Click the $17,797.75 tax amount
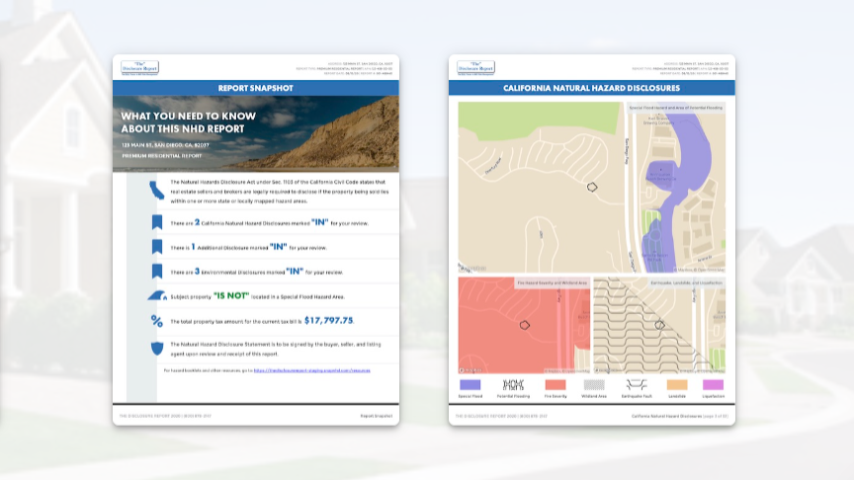This screenshot has width=854, height=480. (x=328, y=321)
